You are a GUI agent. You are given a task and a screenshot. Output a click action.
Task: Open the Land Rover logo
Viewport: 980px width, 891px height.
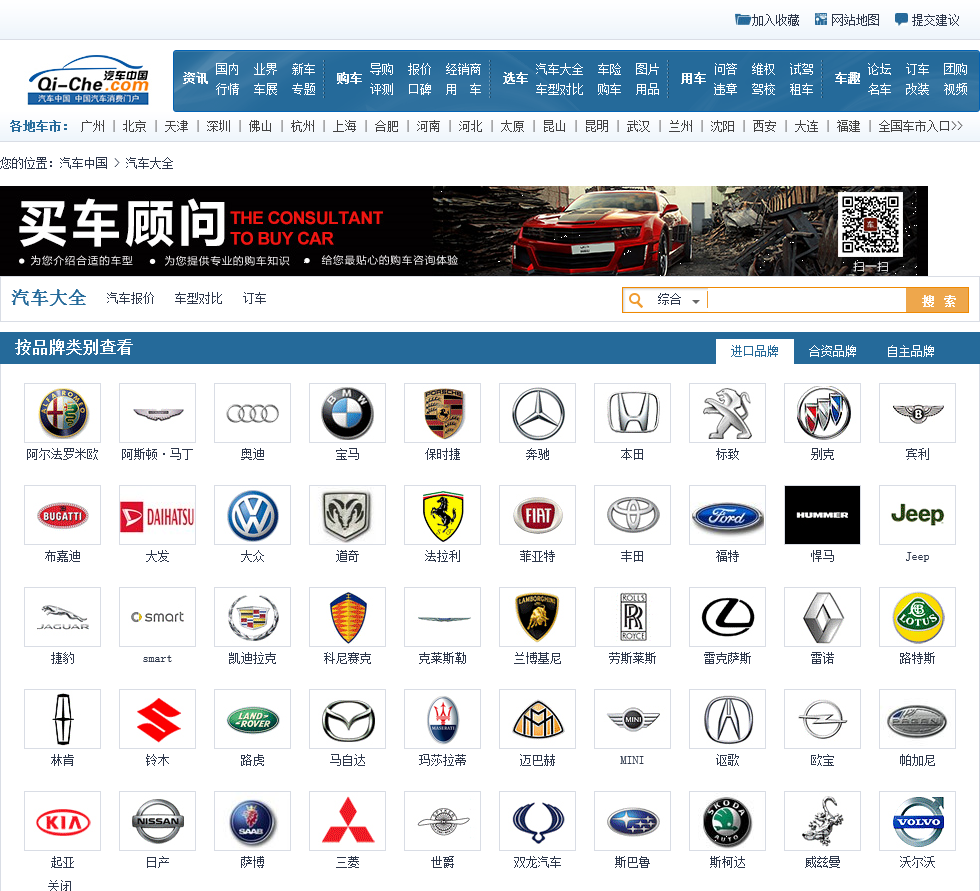click(252, 719)
